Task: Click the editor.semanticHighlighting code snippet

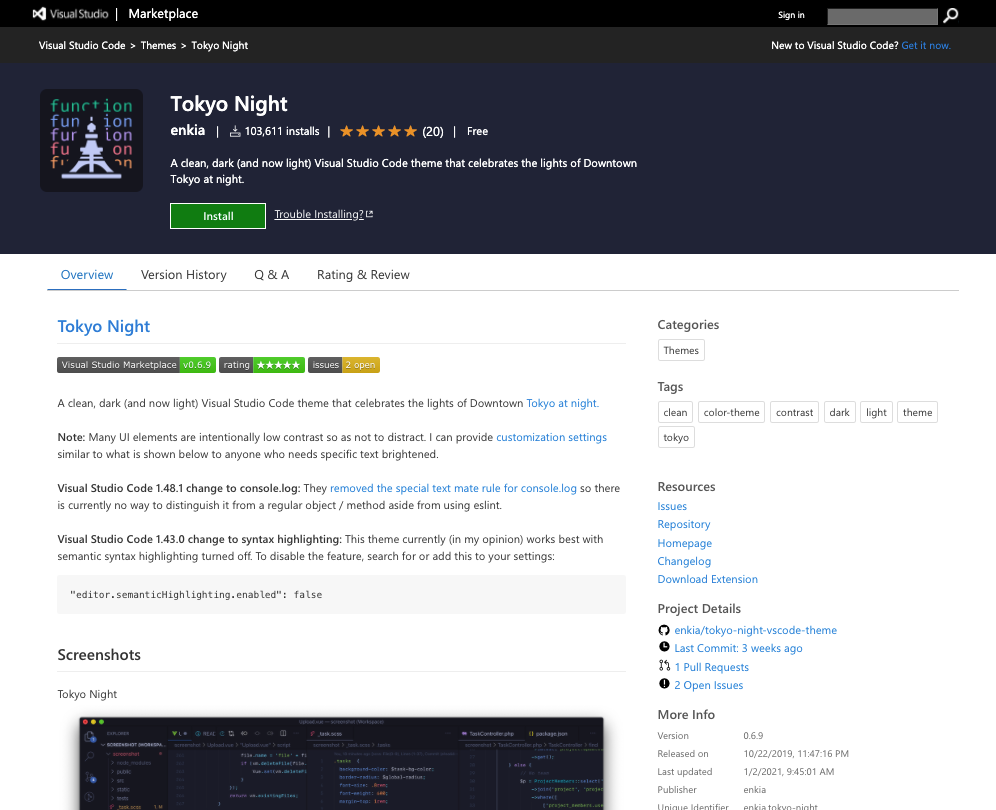Action: [x=341, y=595]
